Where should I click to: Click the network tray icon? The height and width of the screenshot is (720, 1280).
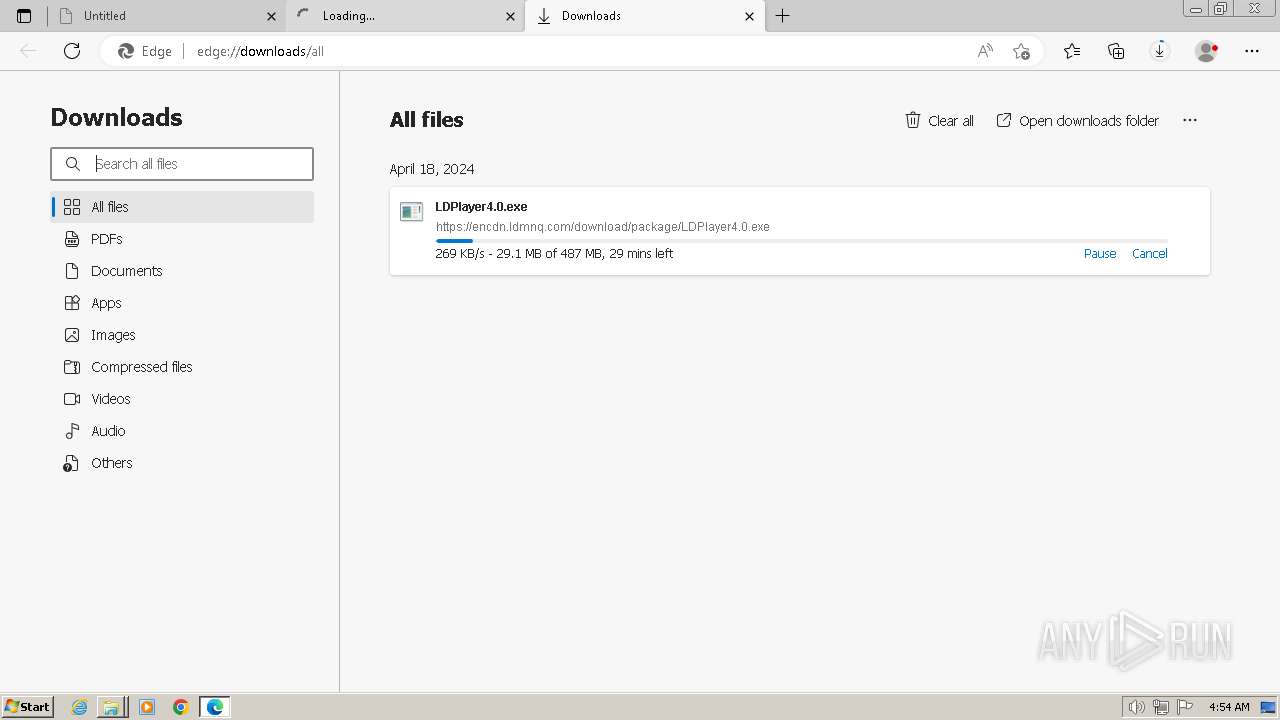tap(1161, 707)
